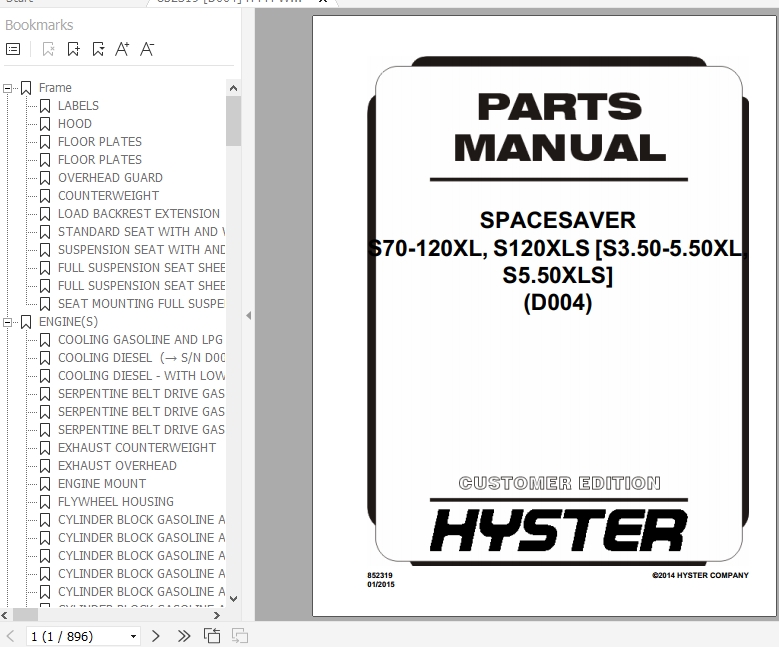This screenshot has height=647, width=779.
Task: Go to previous page arrow
Action: tap(10, 636)
